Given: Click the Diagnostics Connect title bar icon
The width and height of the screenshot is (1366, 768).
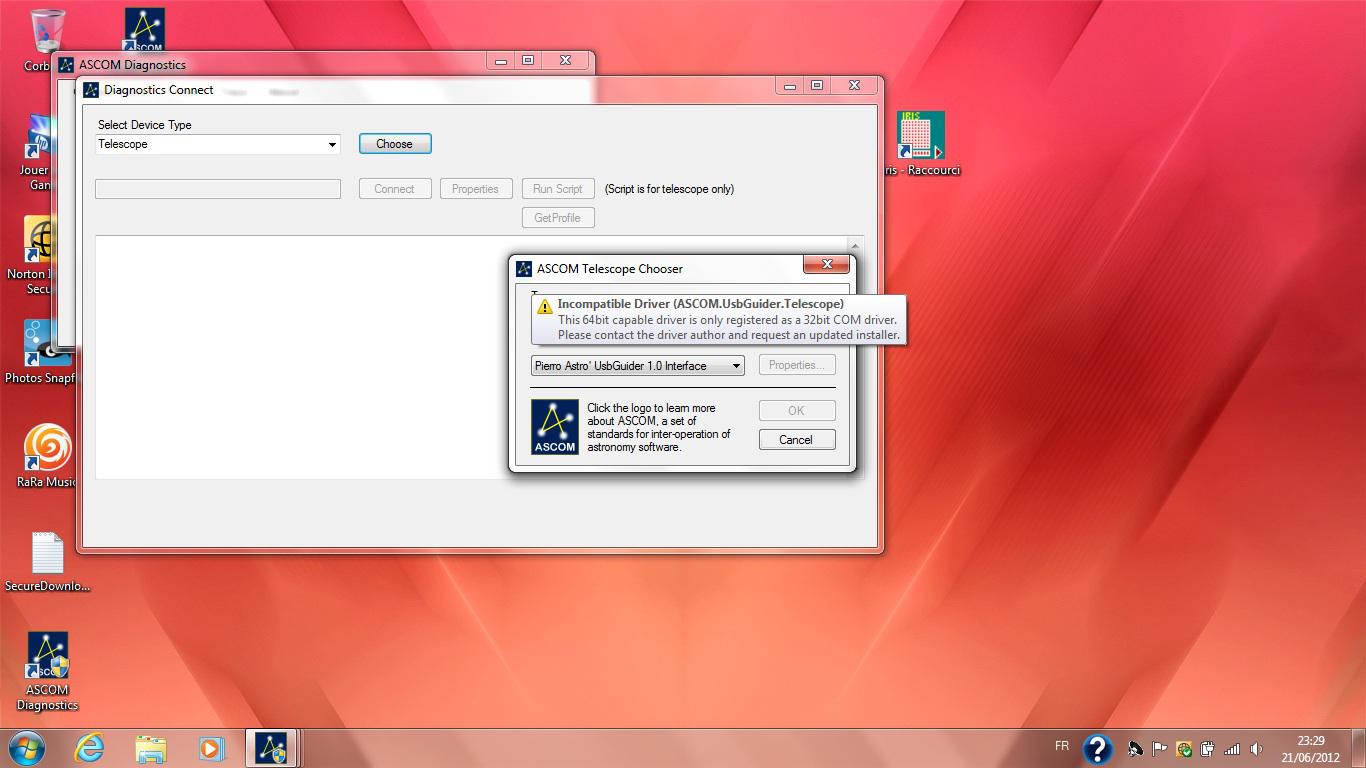Looking at the screenshot, I should [x=91, y=90].
